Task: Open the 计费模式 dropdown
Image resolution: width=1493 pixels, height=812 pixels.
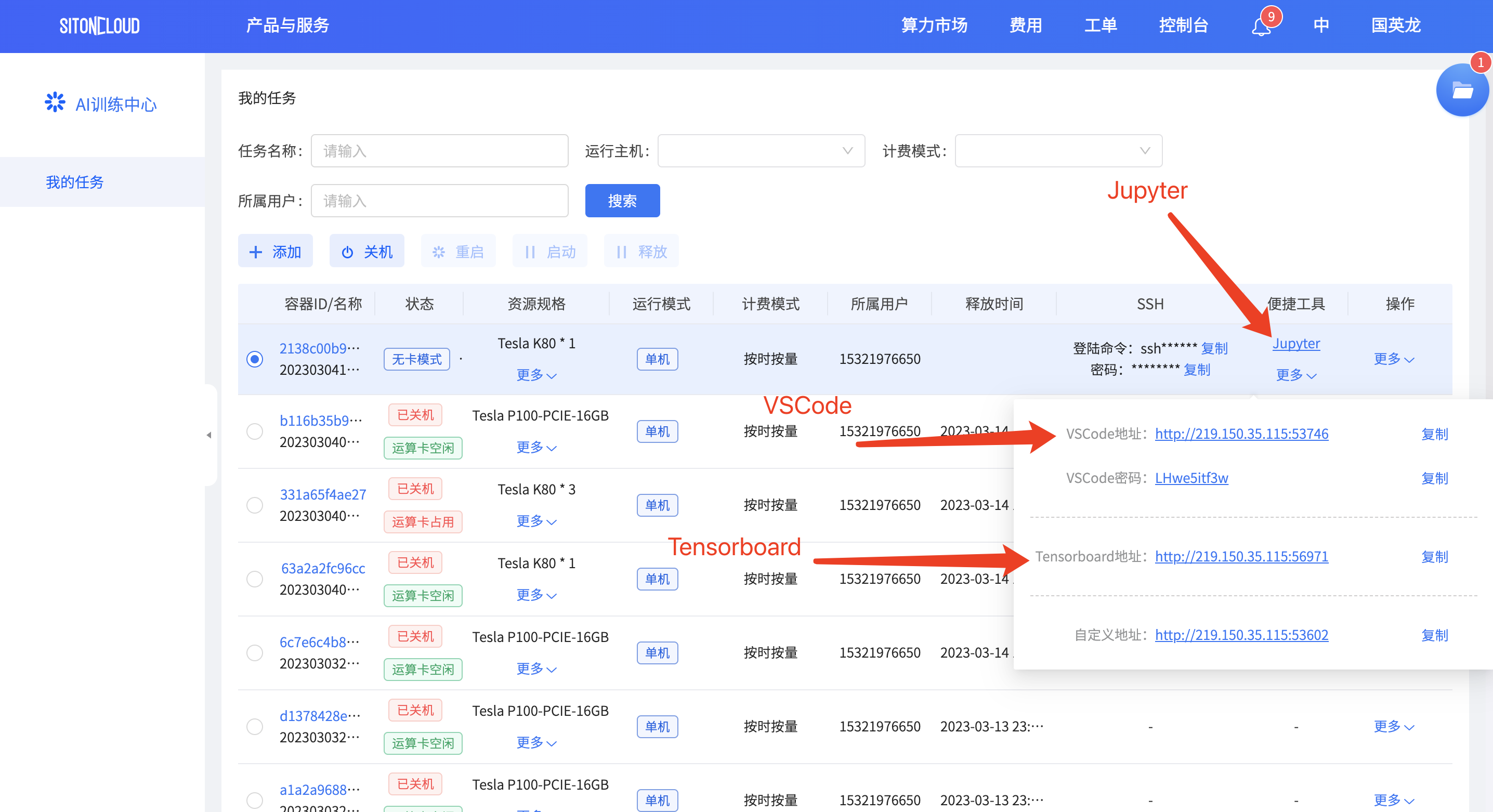Action: [1058, 151]
